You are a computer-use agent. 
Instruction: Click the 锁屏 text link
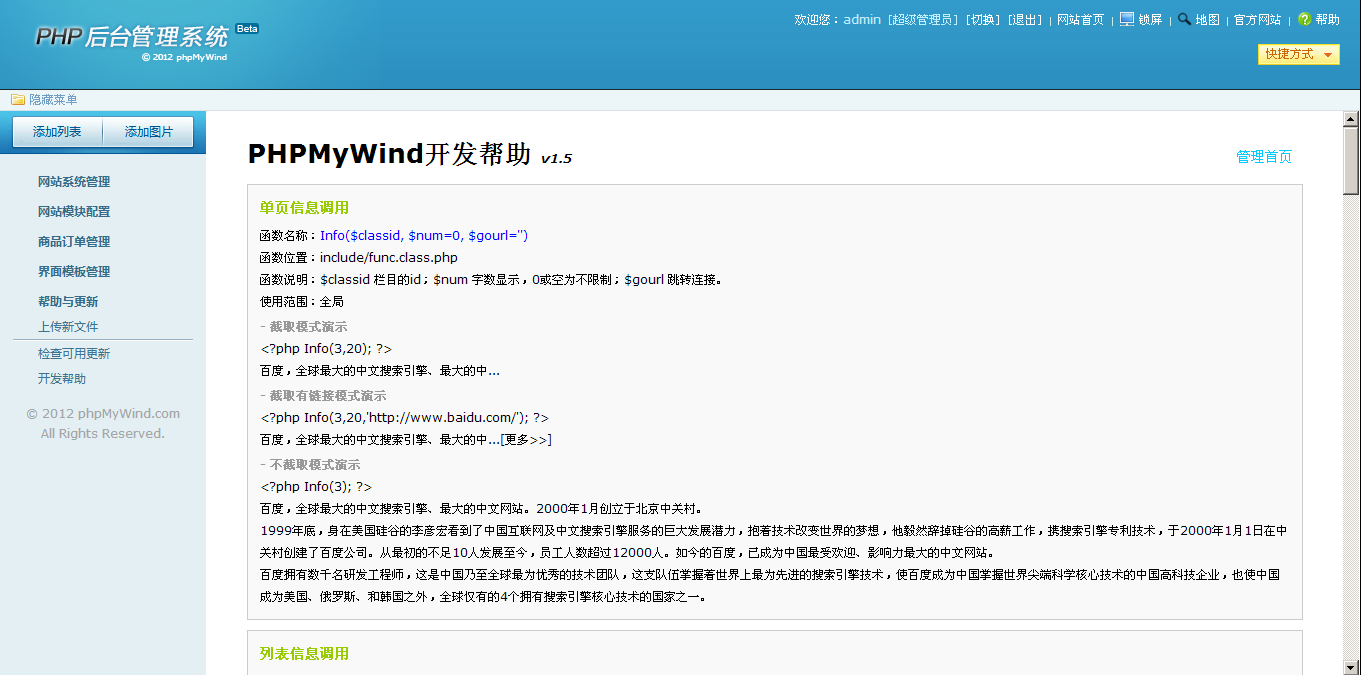point(1150,19)
